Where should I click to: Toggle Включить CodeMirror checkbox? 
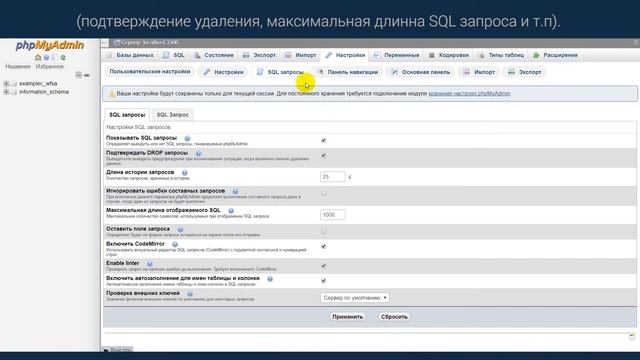324,247
